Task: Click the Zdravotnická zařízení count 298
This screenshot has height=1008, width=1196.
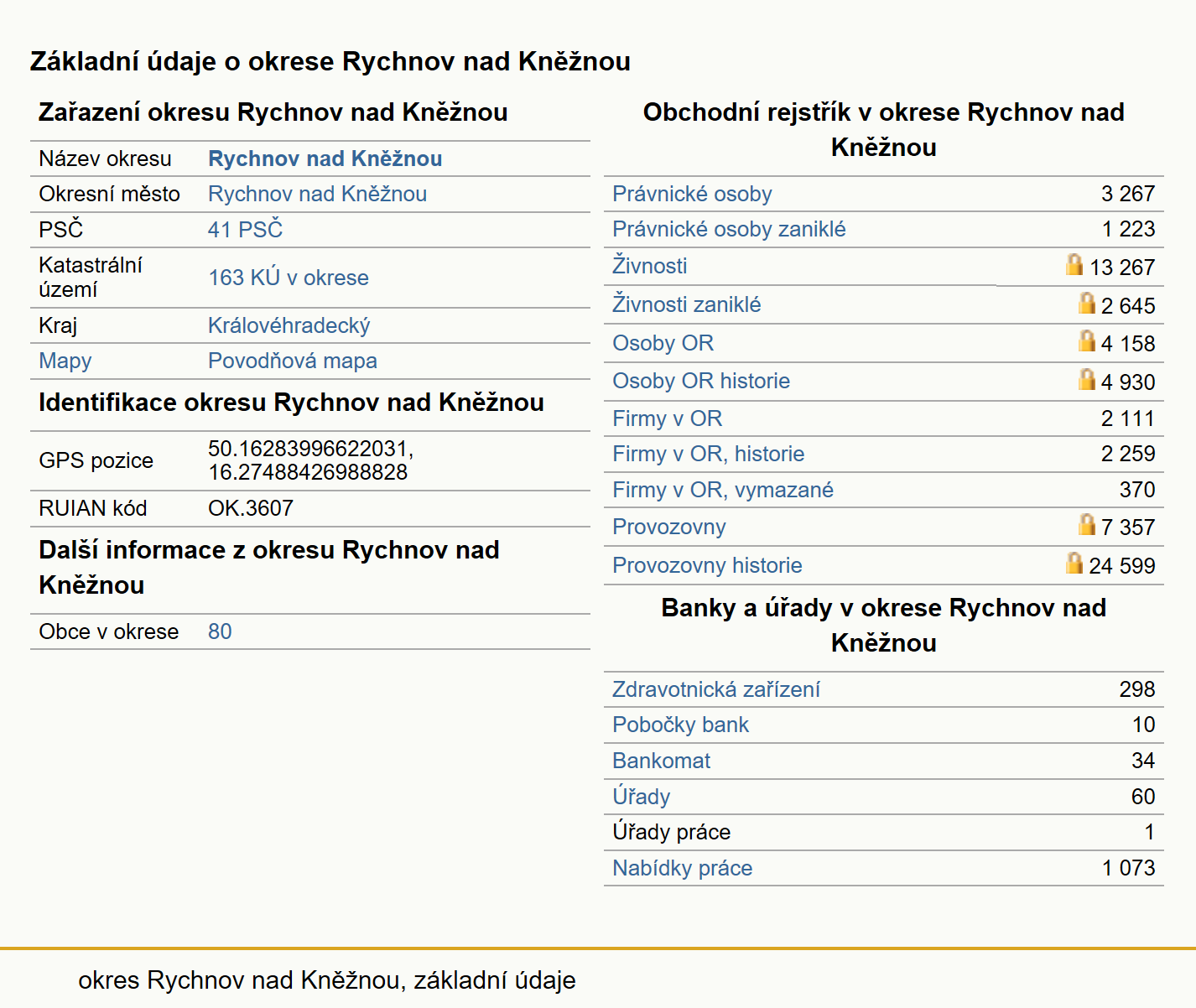Action: point(1137,689)
